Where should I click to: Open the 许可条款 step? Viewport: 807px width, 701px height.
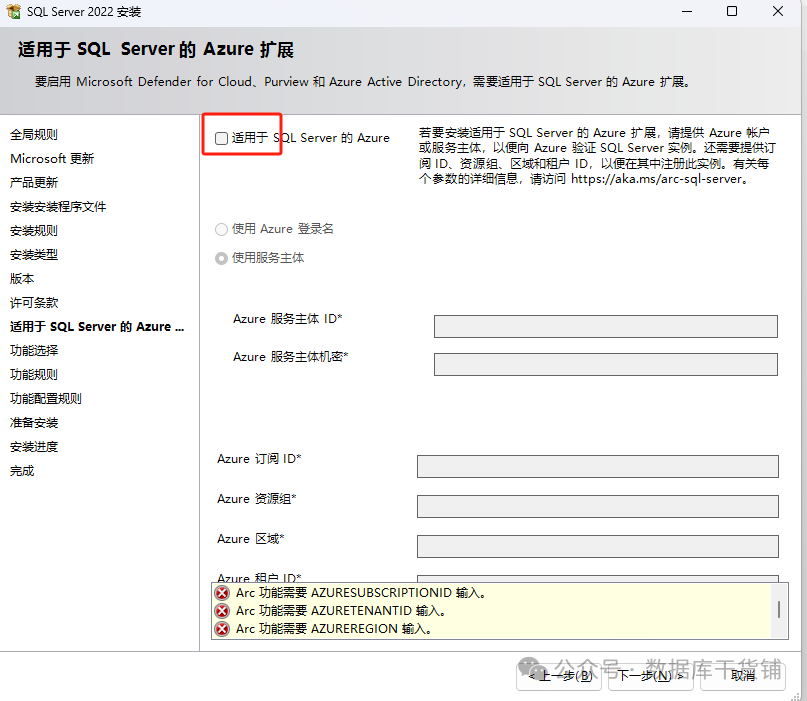tap(34, 303)
